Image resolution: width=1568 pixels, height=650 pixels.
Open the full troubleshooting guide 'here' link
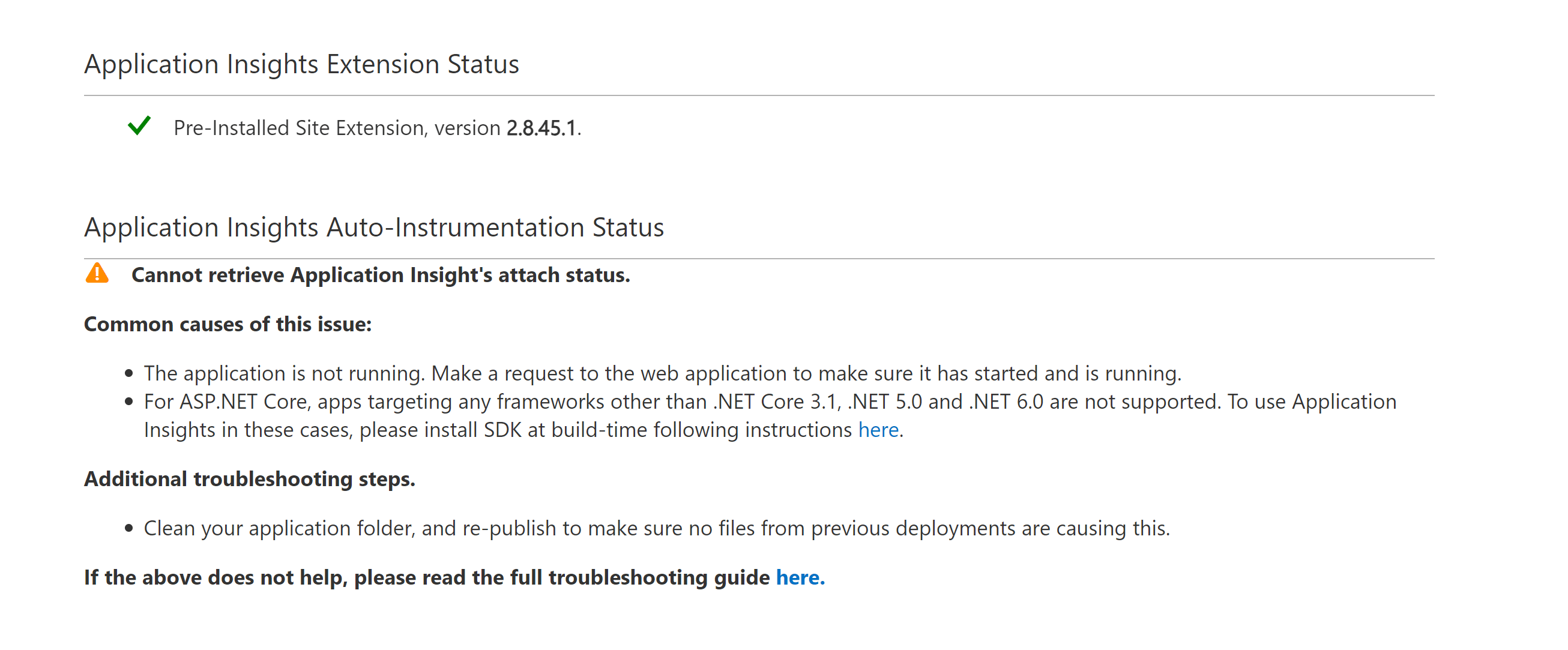(800, 577)
